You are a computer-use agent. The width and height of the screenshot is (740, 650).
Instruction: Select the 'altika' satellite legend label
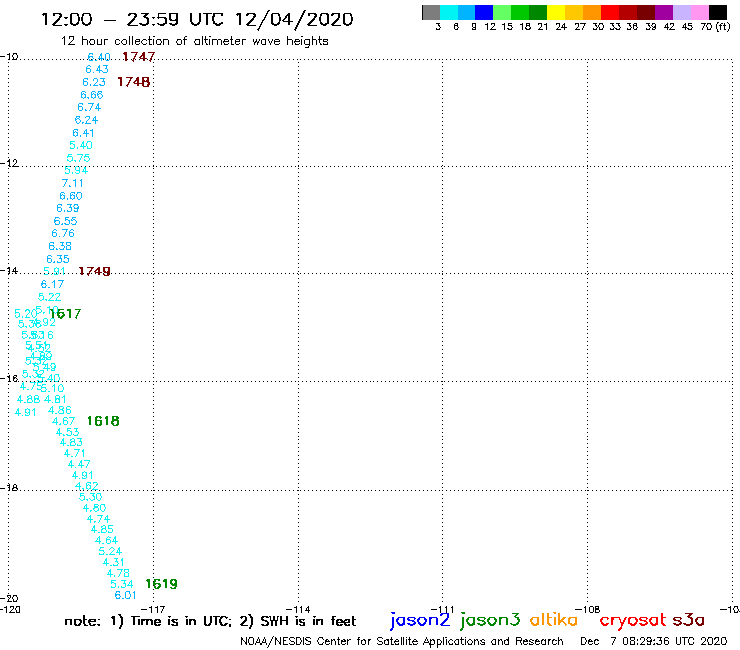click(x=554, y=620)
